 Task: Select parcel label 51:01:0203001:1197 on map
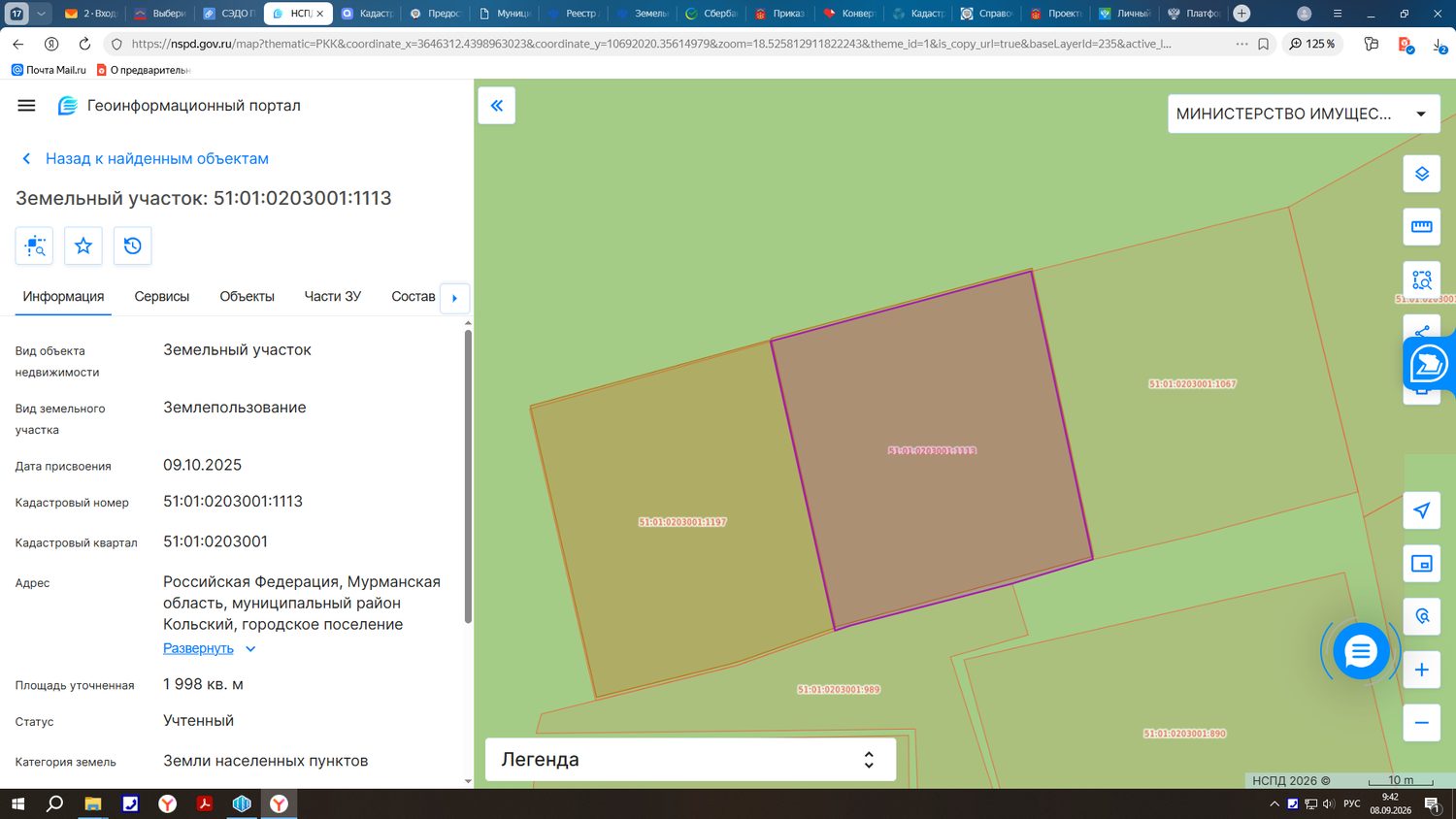[682, 522]
